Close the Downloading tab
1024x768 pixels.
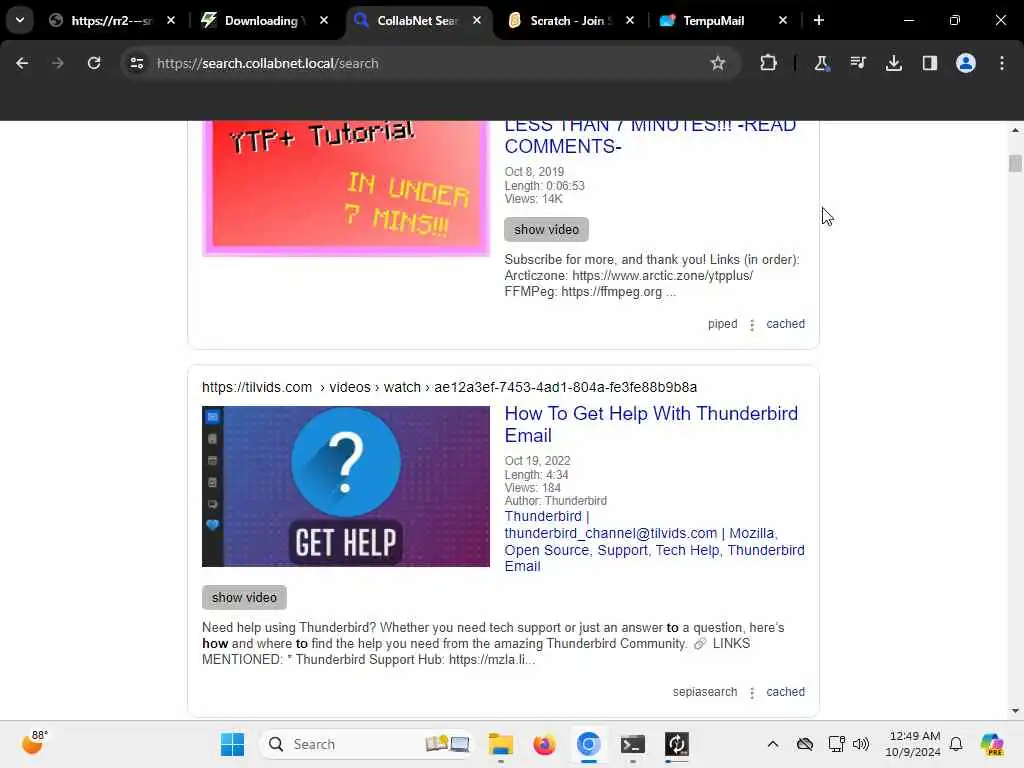323,20
